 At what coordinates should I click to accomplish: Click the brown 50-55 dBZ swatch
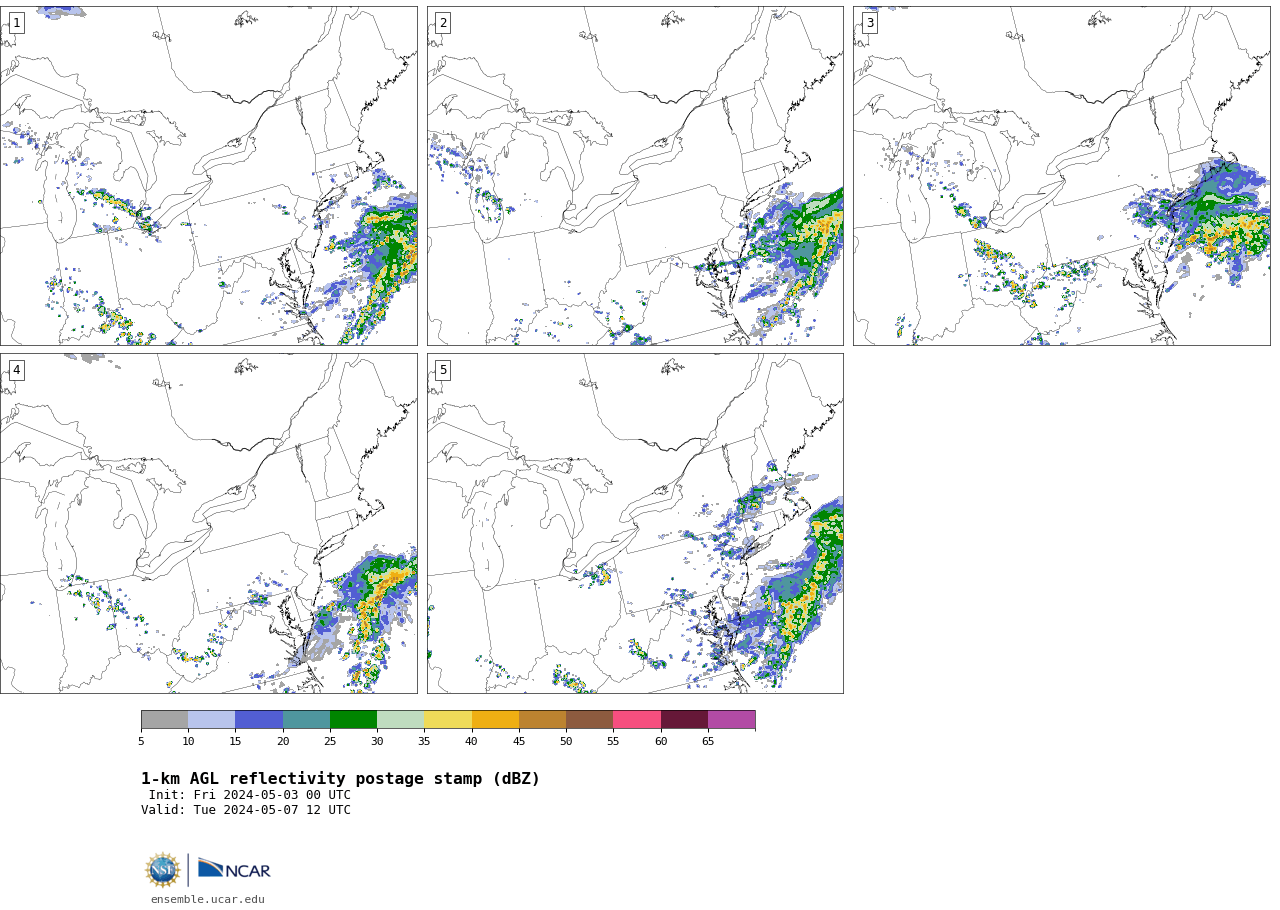pyautogui.click(x=589, y=720)
